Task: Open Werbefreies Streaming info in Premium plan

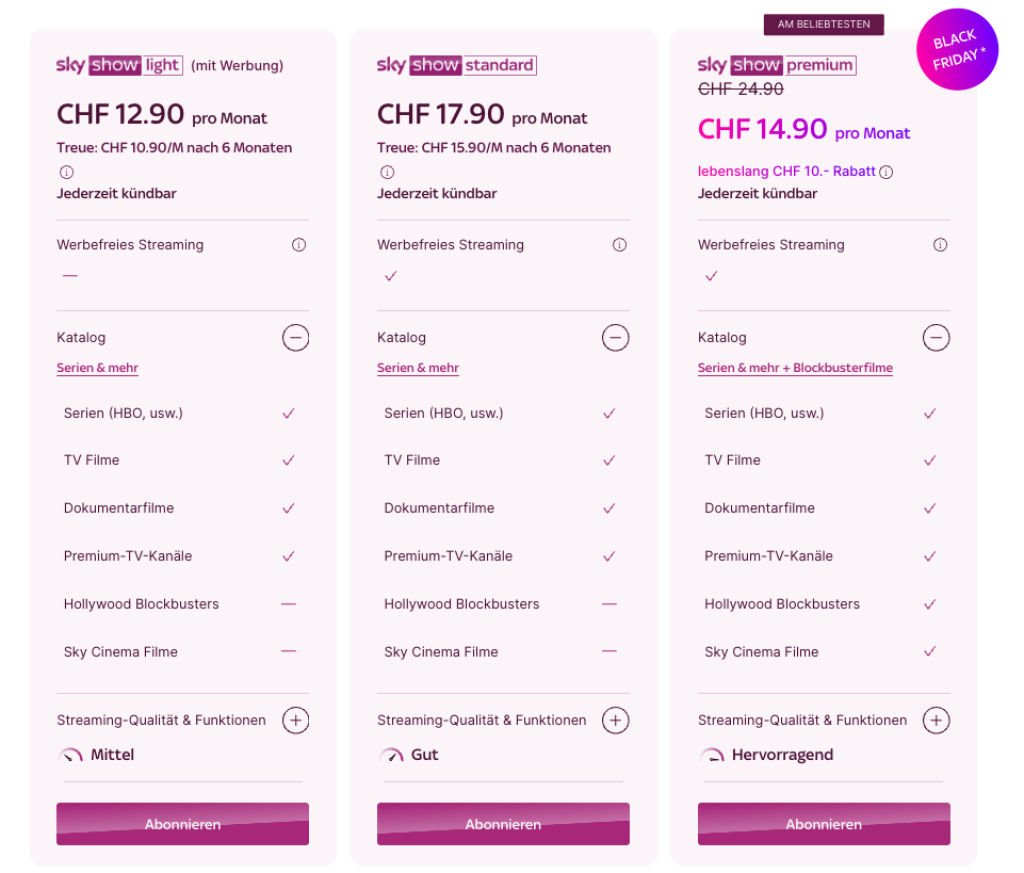Action: [940, 245]
